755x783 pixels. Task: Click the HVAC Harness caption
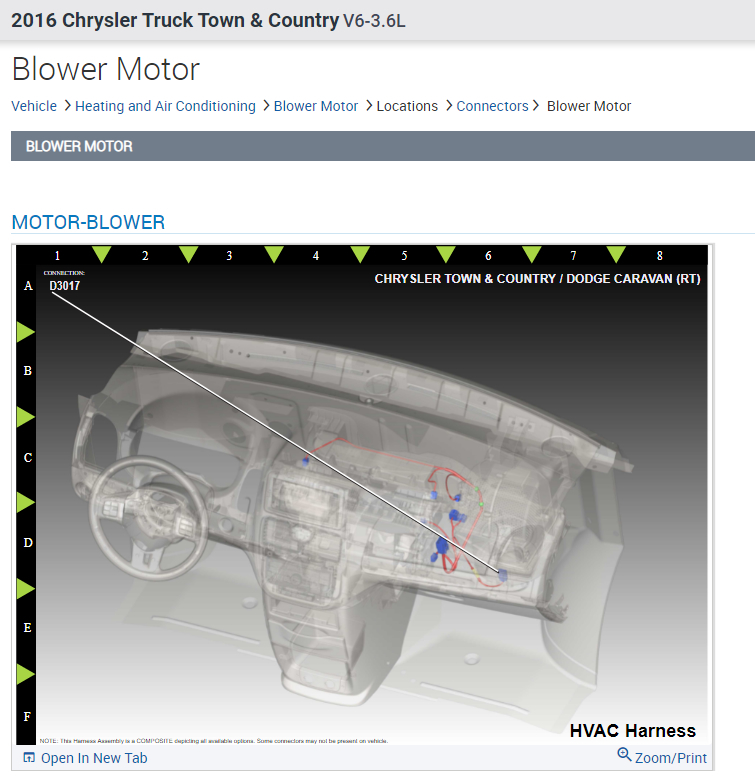pos(633,731)
